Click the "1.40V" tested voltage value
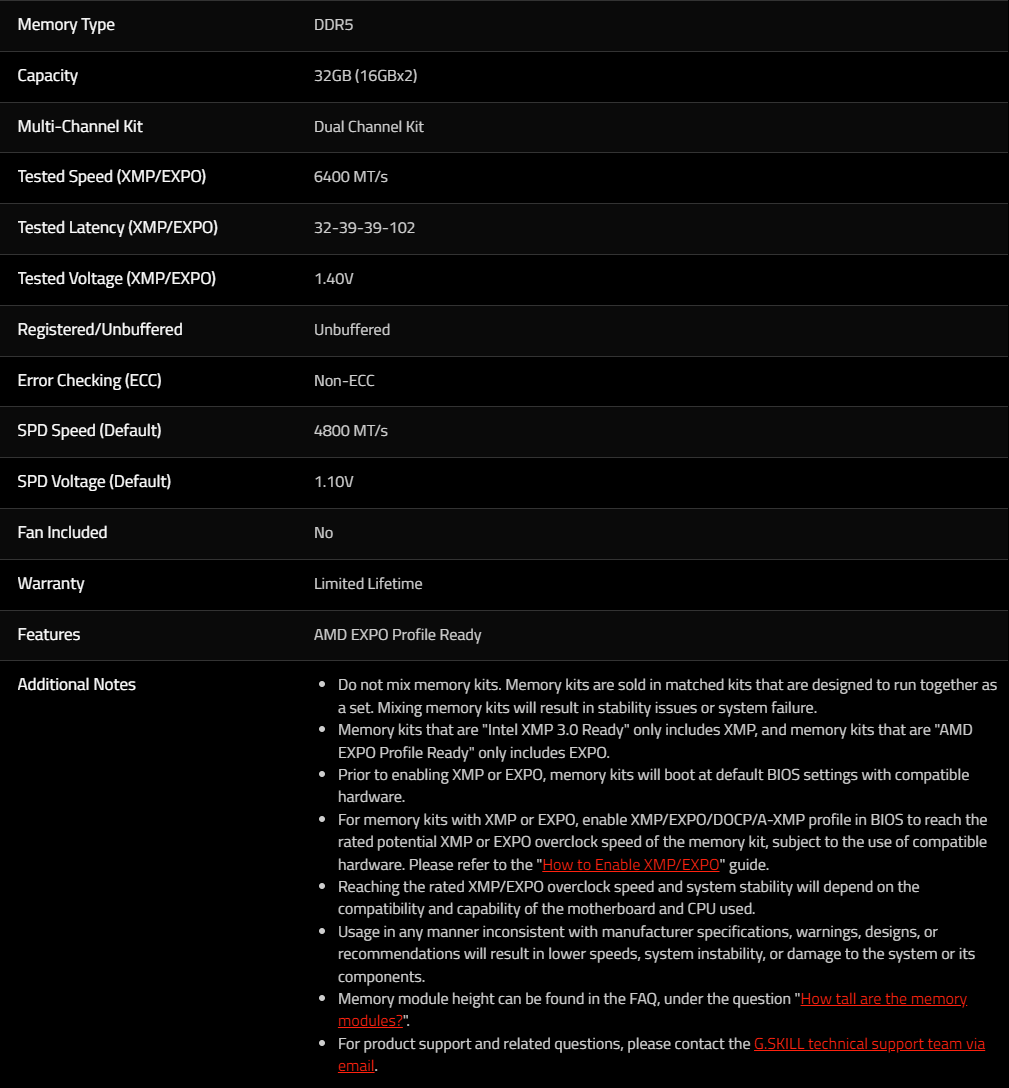This screenshot has height=1088, width=1009. tap(333, 279)
